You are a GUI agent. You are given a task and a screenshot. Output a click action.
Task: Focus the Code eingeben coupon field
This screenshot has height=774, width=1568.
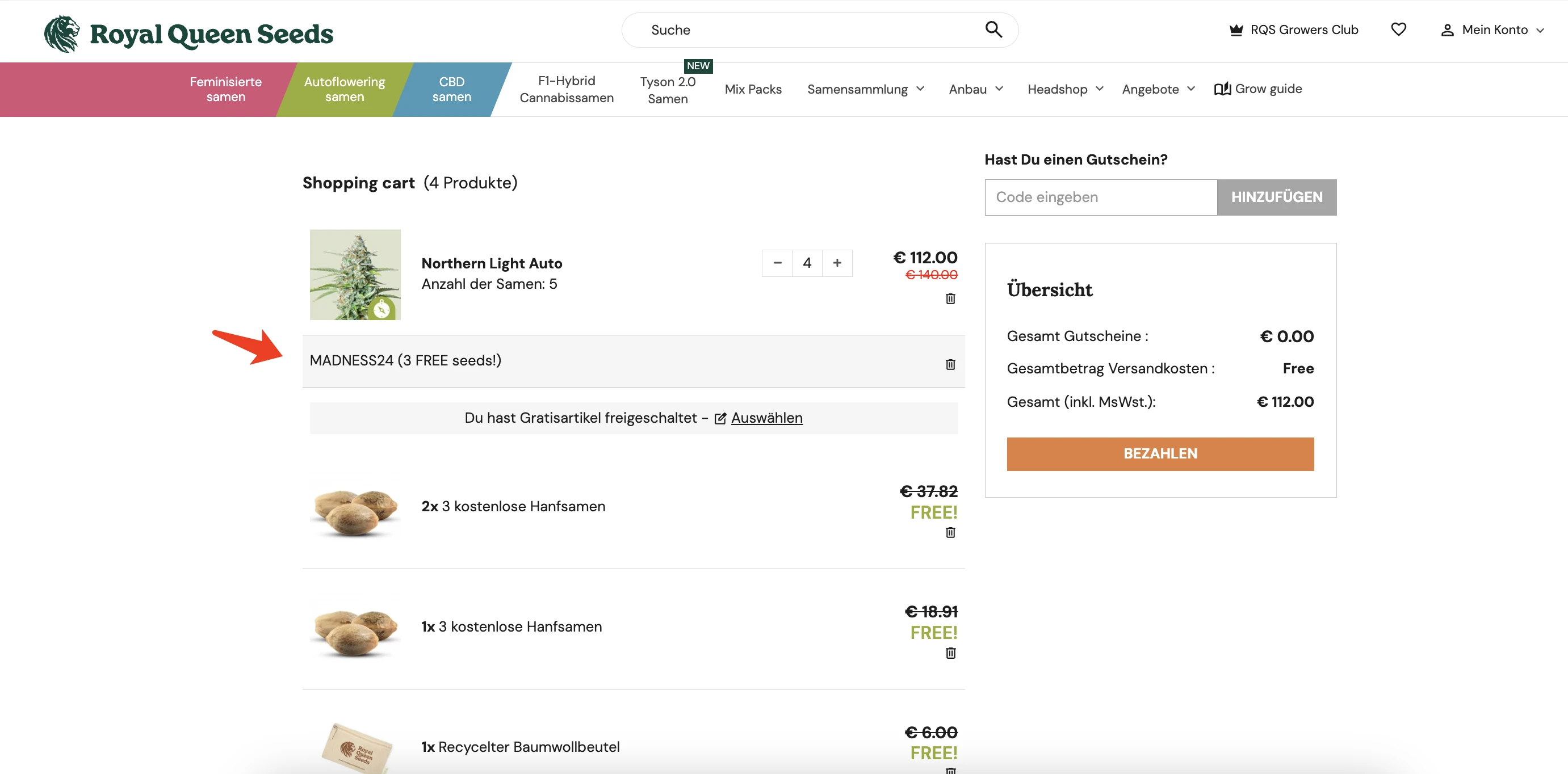(1101, 197)
